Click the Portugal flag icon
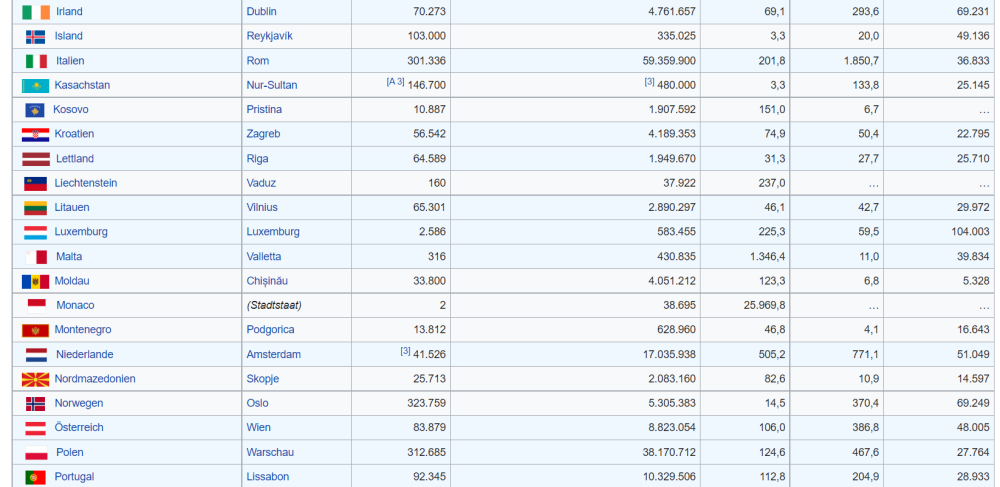This screenshot has width=1000, height=487. click(x=35, y=478)
